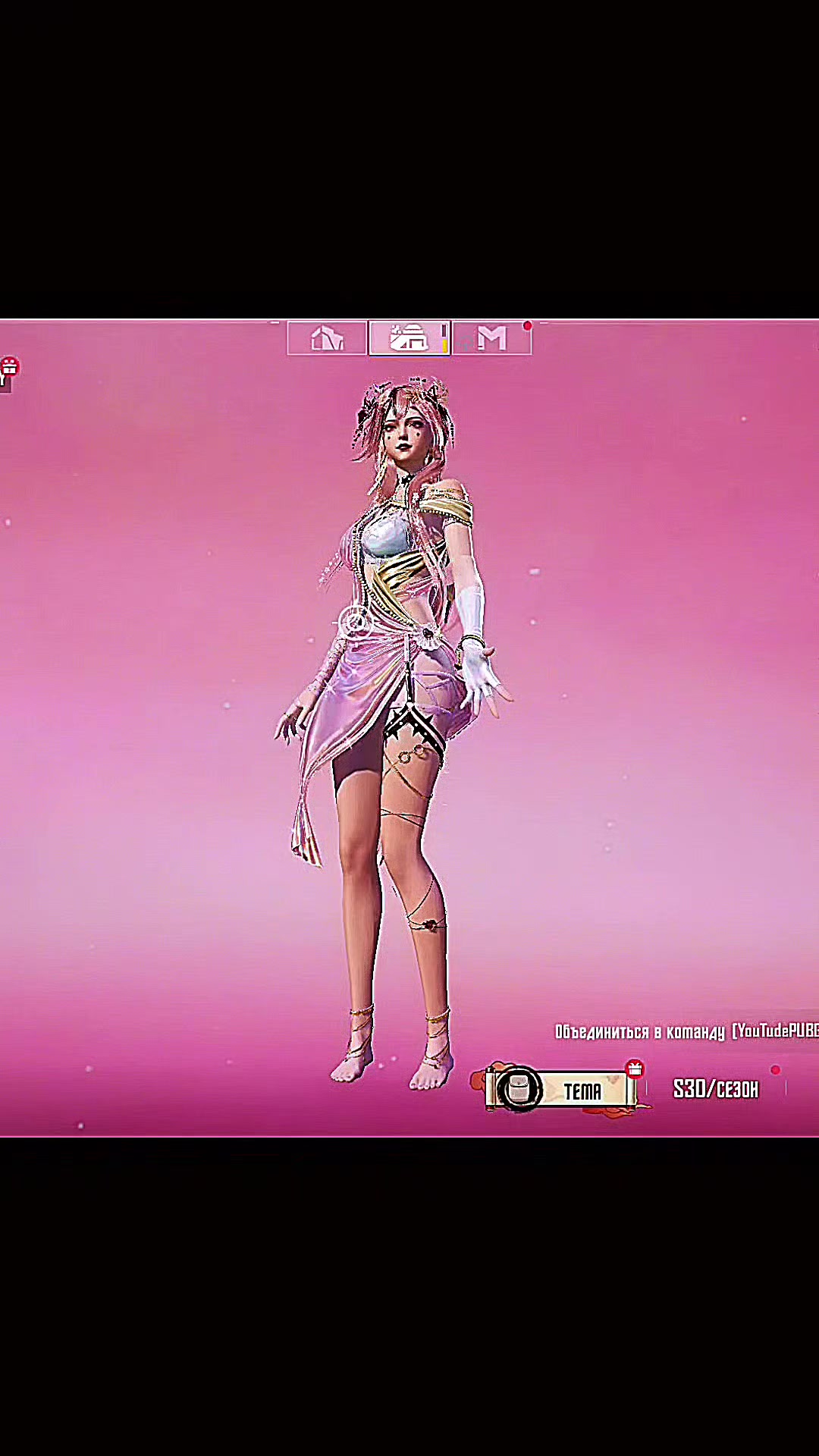Click the YouTubePUBG team invite text

pos(776,1031)
